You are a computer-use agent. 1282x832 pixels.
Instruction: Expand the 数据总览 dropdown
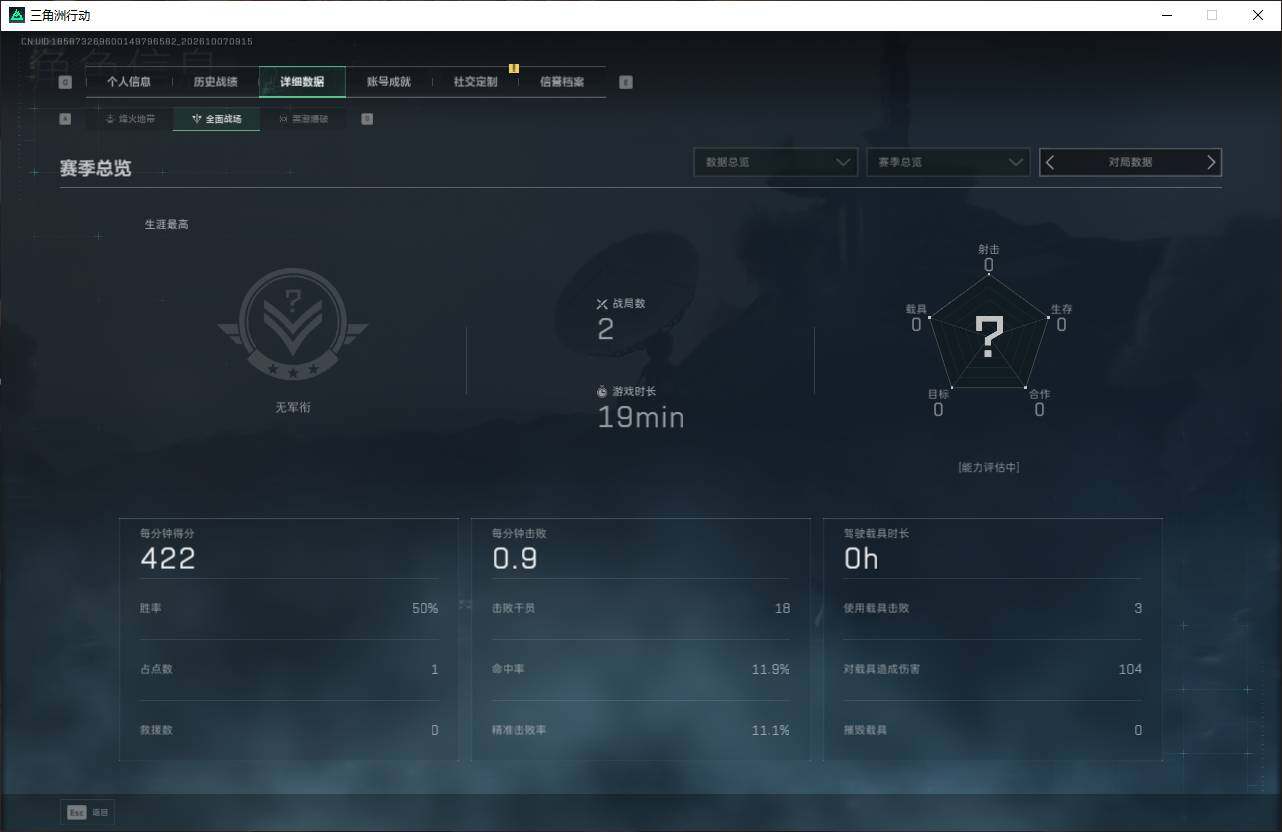point(776,162)
